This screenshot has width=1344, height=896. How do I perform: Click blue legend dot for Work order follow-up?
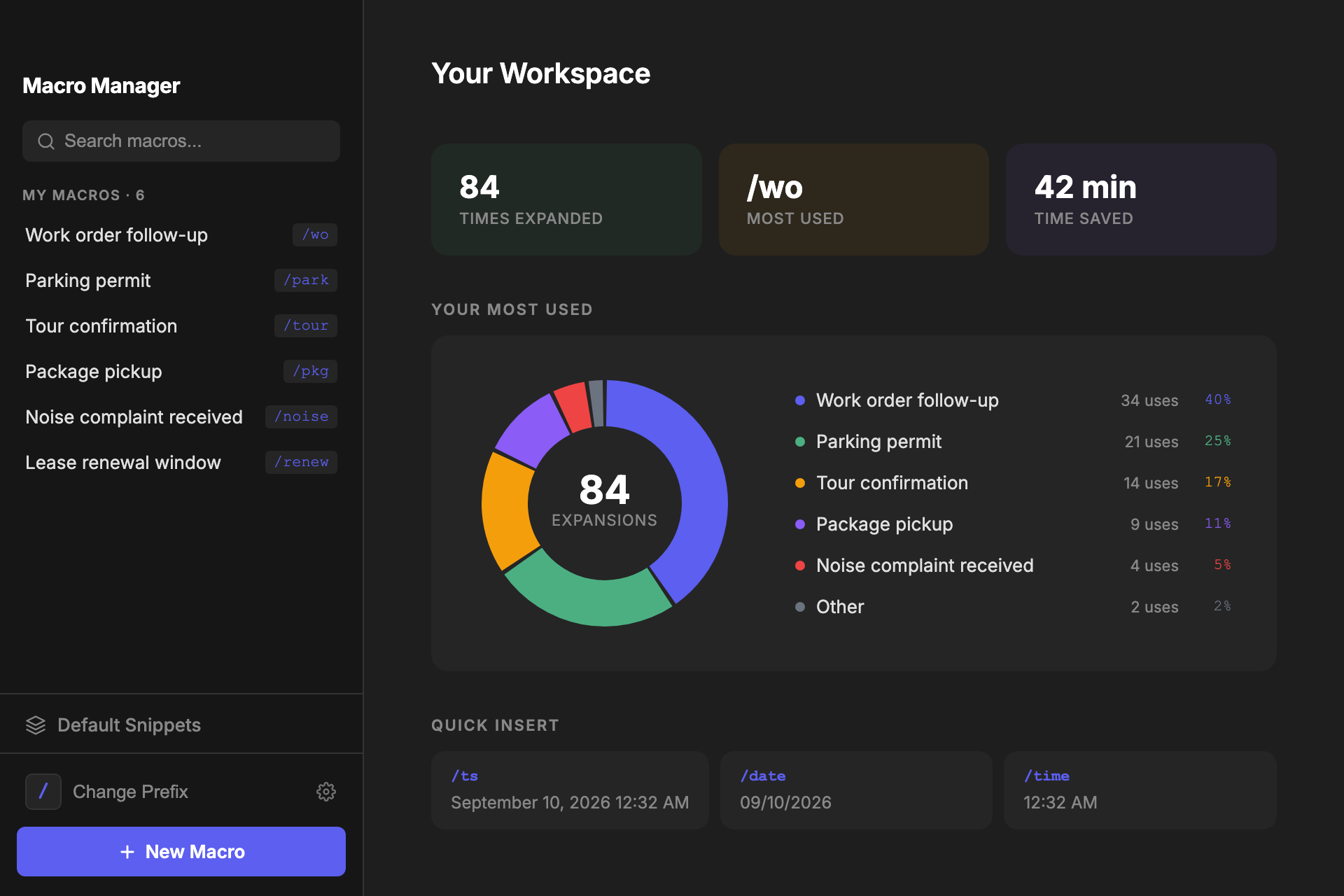point(800,400)
